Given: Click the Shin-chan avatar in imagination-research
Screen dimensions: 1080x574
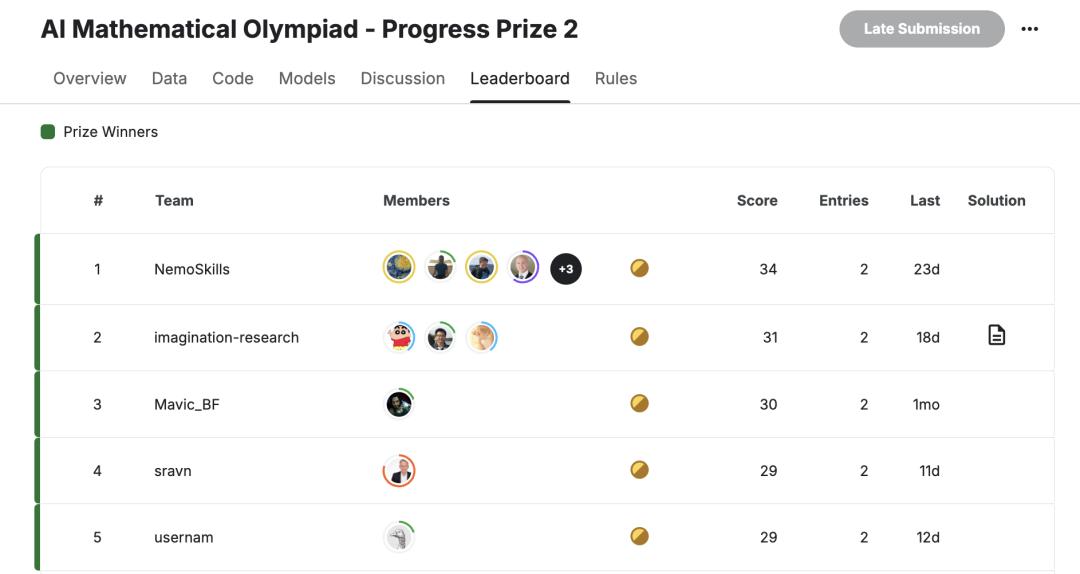Looking at the screenshot, I should click(x=399, y=337).
